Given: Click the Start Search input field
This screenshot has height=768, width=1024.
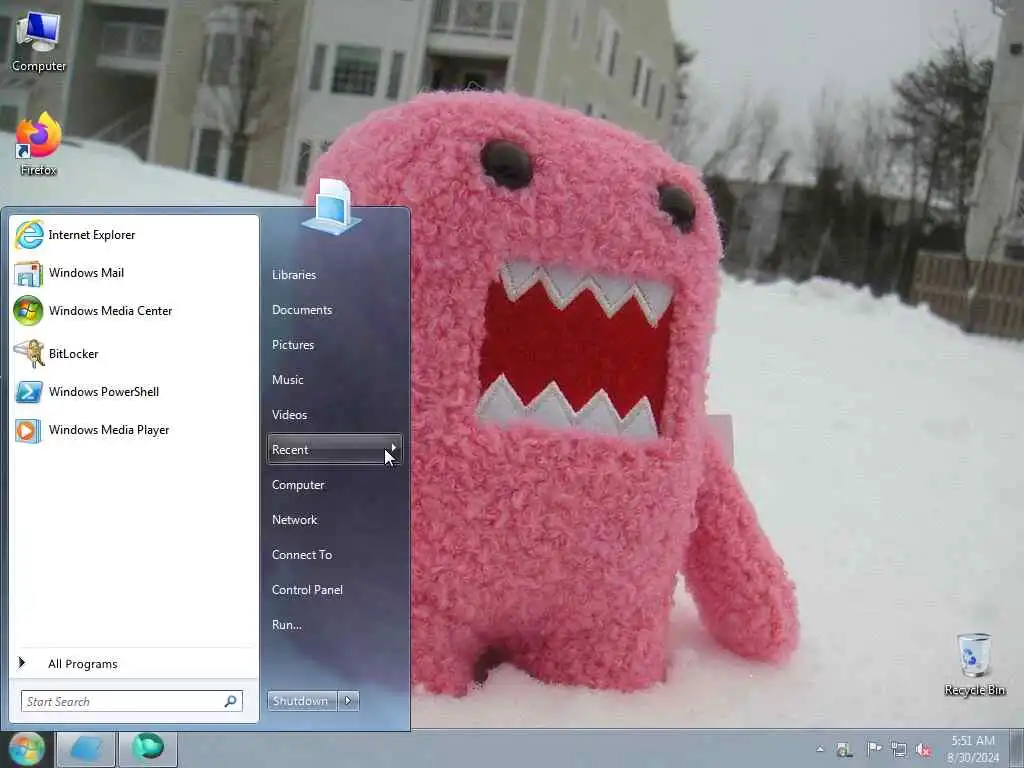Looking at the screenshot, I should (x=122, y=701).
